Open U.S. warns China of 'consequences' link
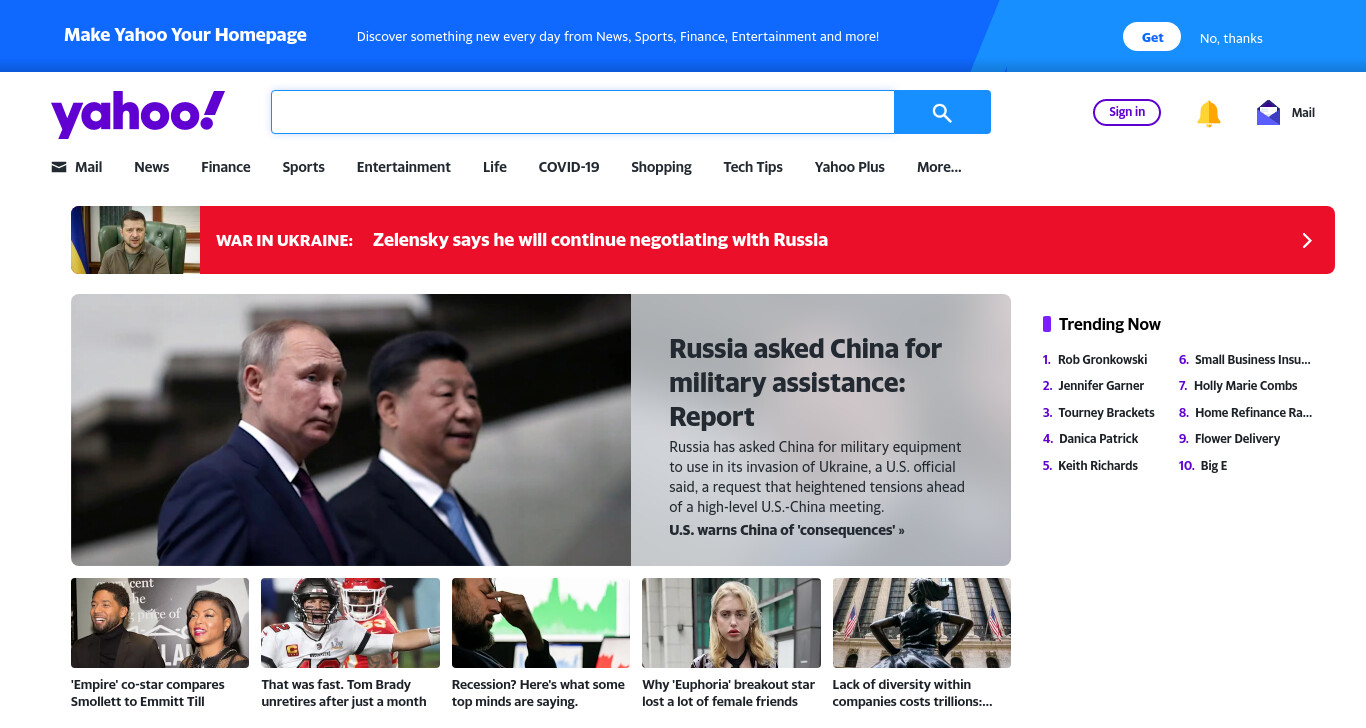 click(x=786, y=530)
